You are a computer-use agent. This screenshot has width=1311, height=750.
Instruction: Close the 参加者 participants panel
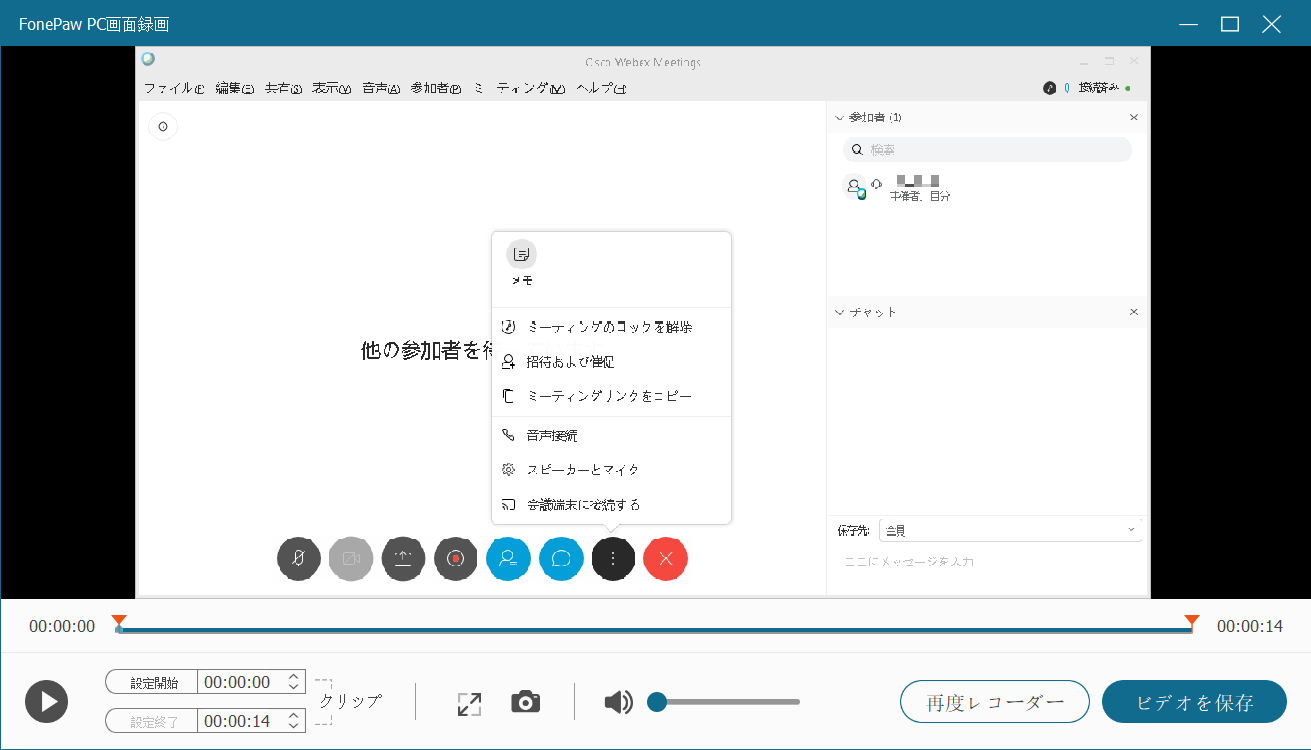click(1134, 118)
